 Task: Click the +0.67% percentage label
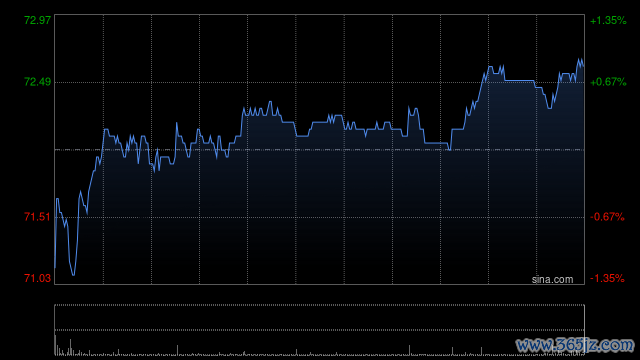[x=608, y=82]
